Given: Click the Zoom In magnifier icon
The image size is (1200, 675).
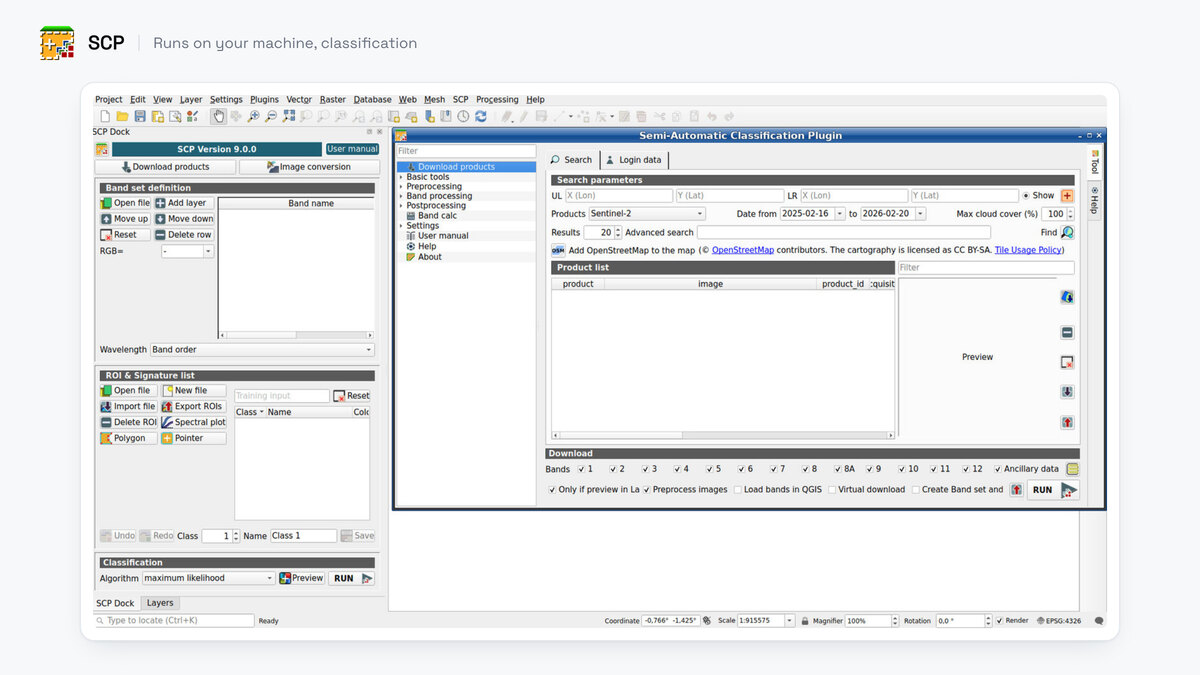Looking at the screenshot, I should (x=254, y=116).
